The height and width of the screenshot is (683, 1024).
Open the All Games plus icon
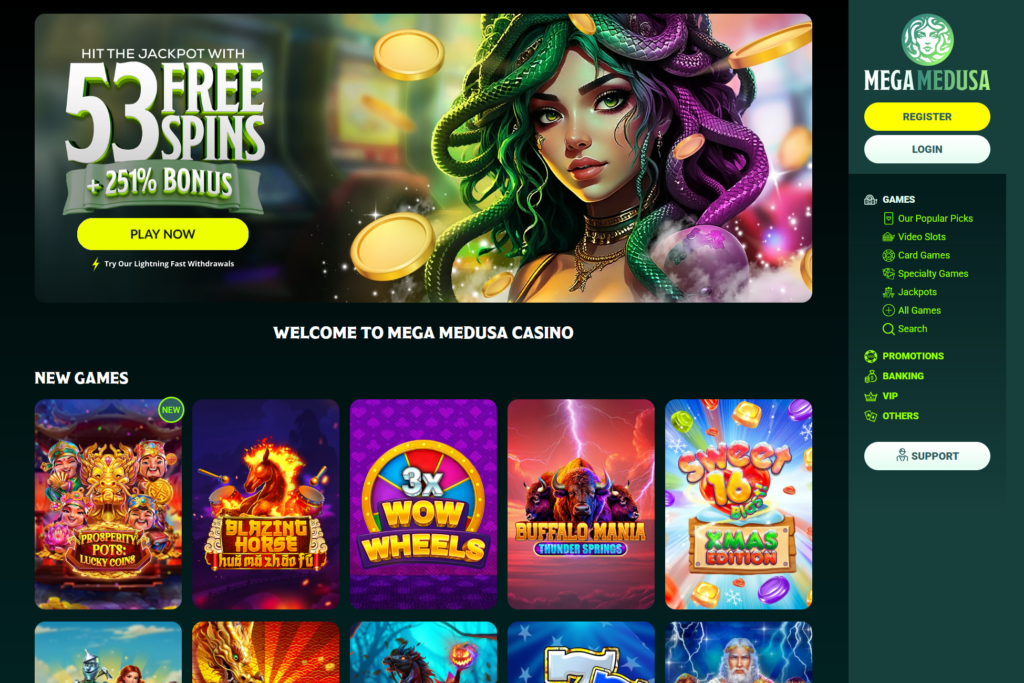click(888, 310)
